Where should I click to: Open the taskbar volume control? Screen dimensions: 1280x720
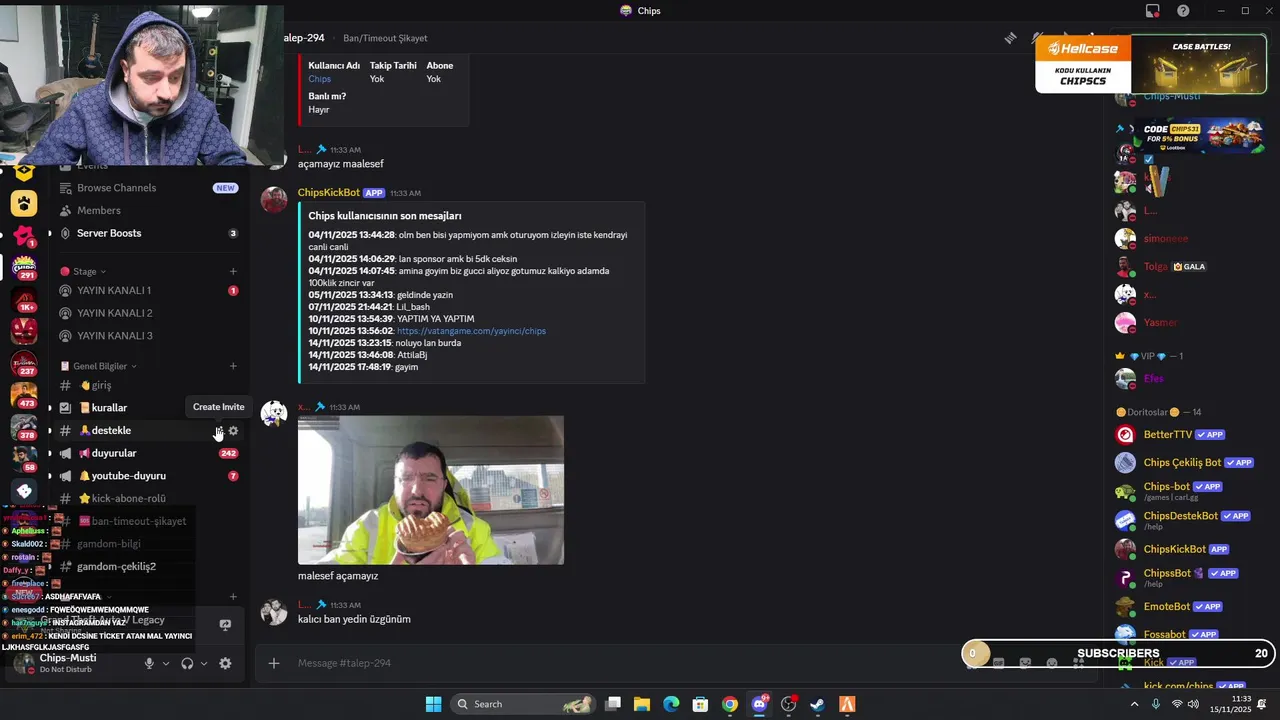(1194, 704)
